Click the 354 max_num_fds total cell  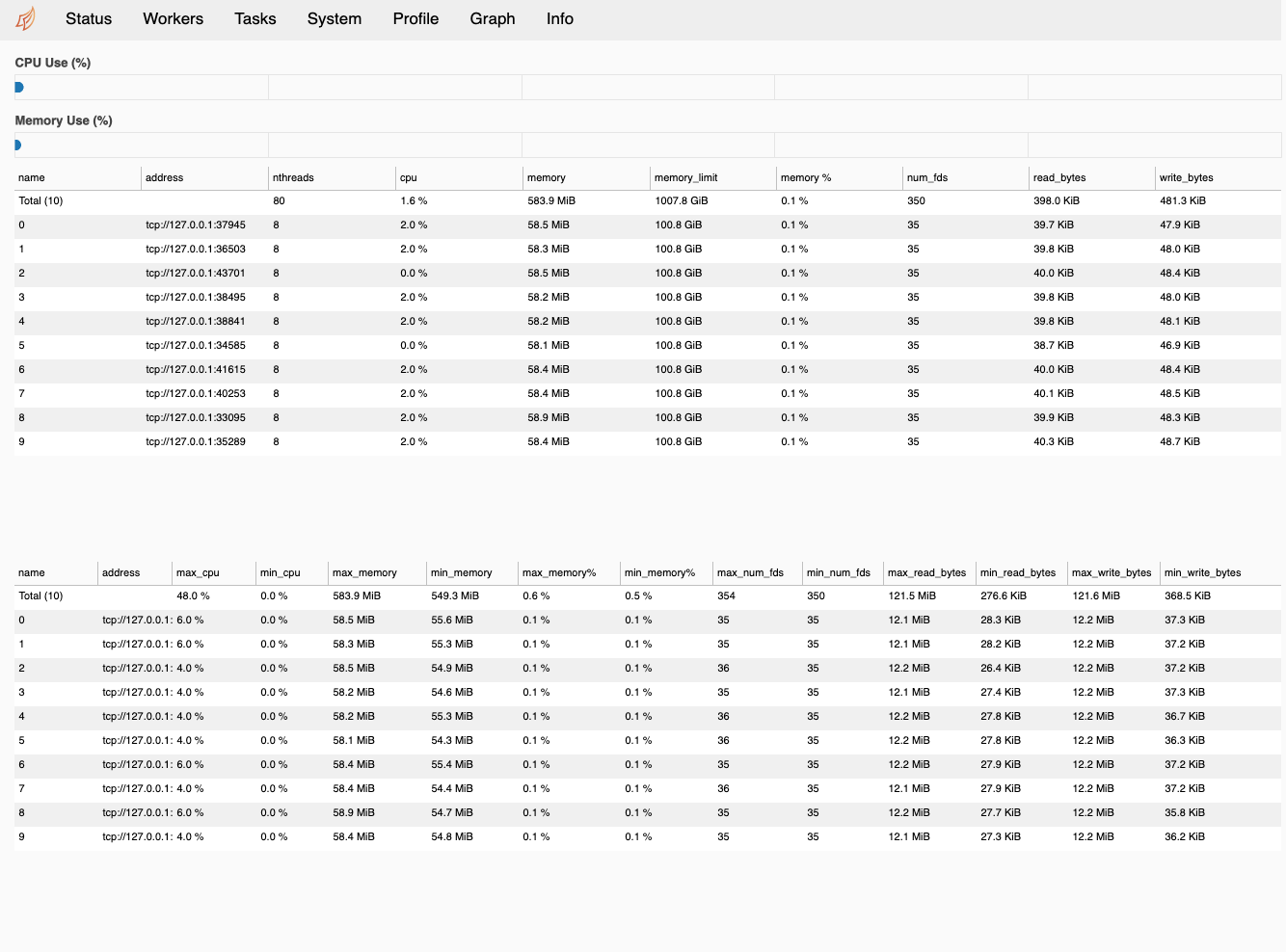point(726,595)
